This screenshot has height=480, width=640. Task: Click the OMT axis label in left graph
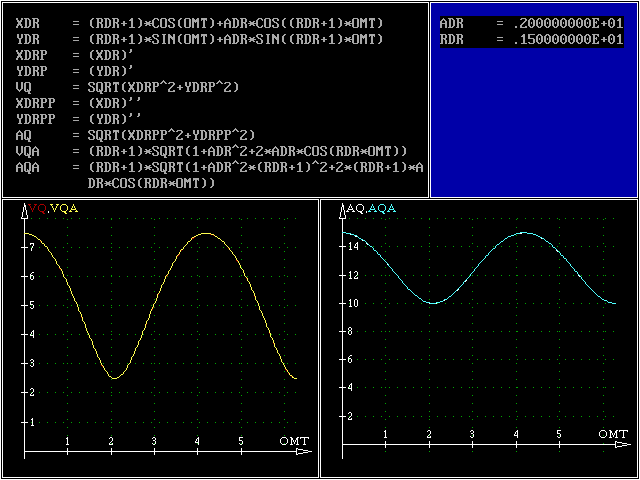click(293, 441)
